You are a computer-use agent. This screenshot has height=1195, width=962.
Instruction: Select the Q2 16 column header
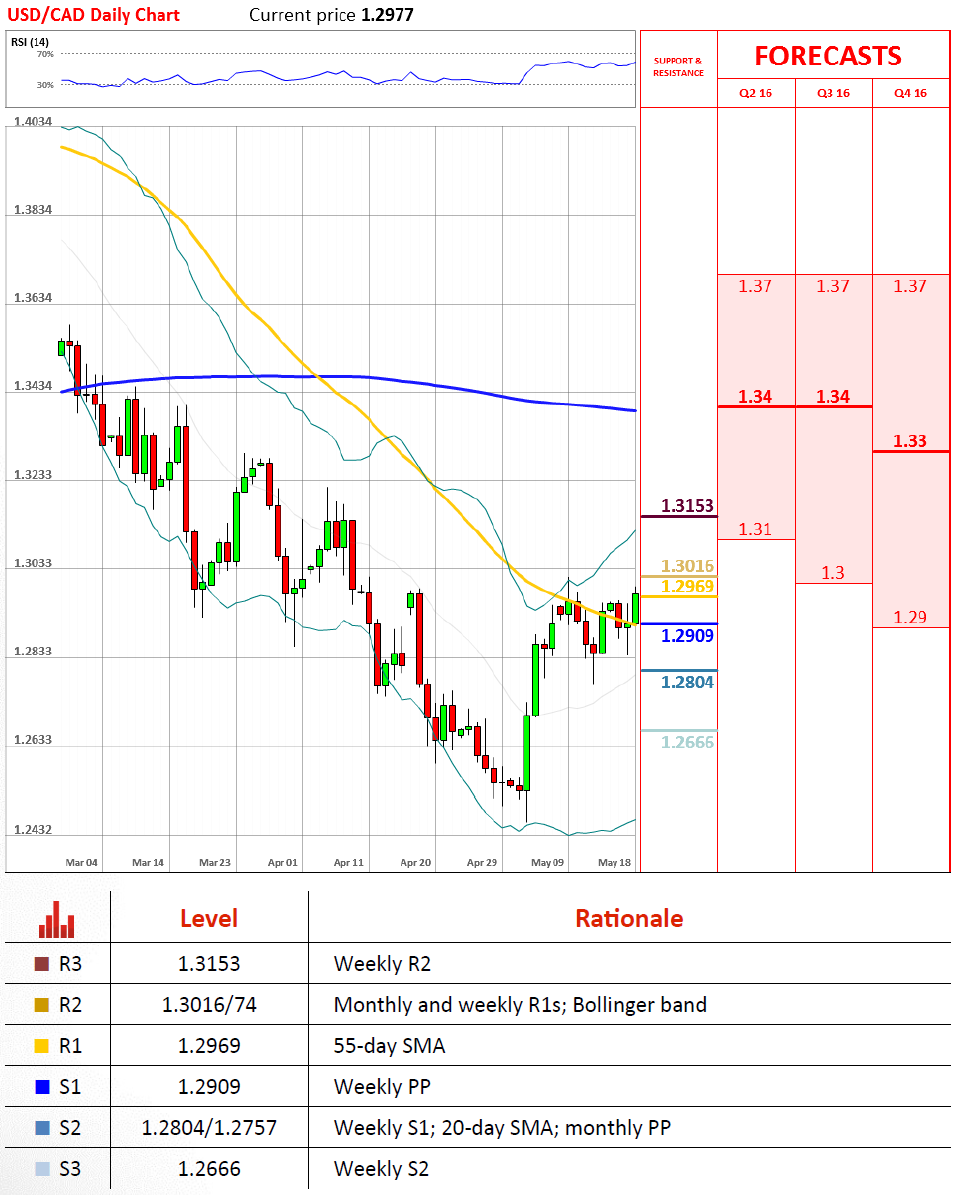(755, 93)
